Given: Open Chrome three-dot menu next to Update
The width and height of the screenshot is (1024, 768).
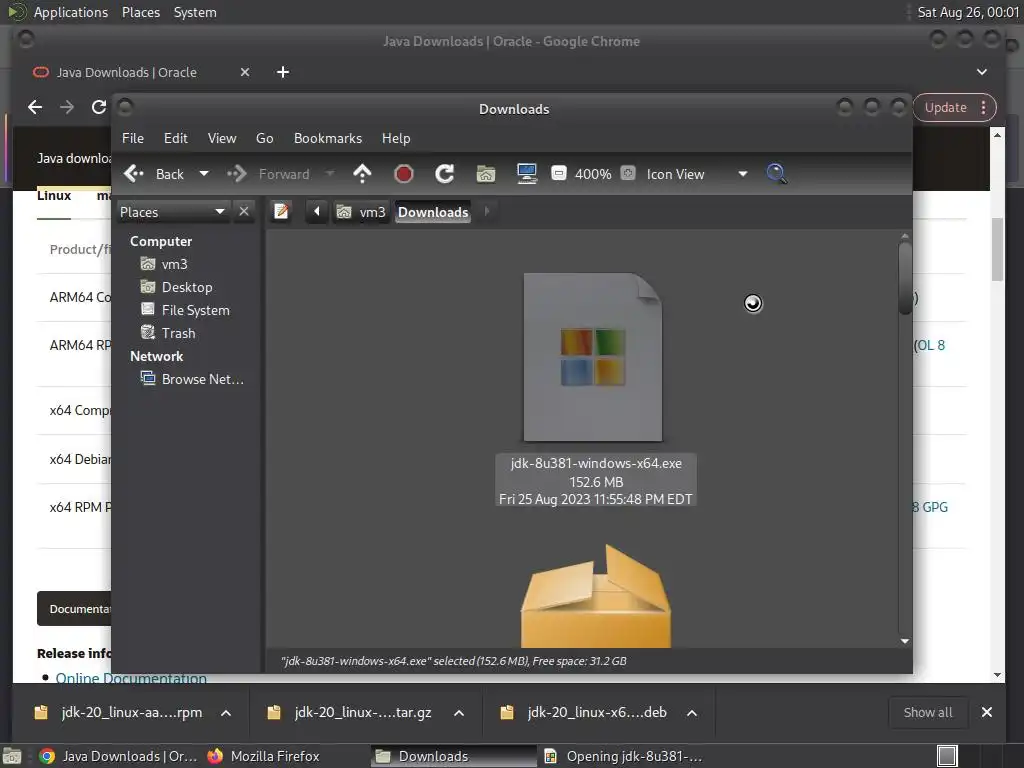Looking at the screenshot, I should tap(984, 108).
